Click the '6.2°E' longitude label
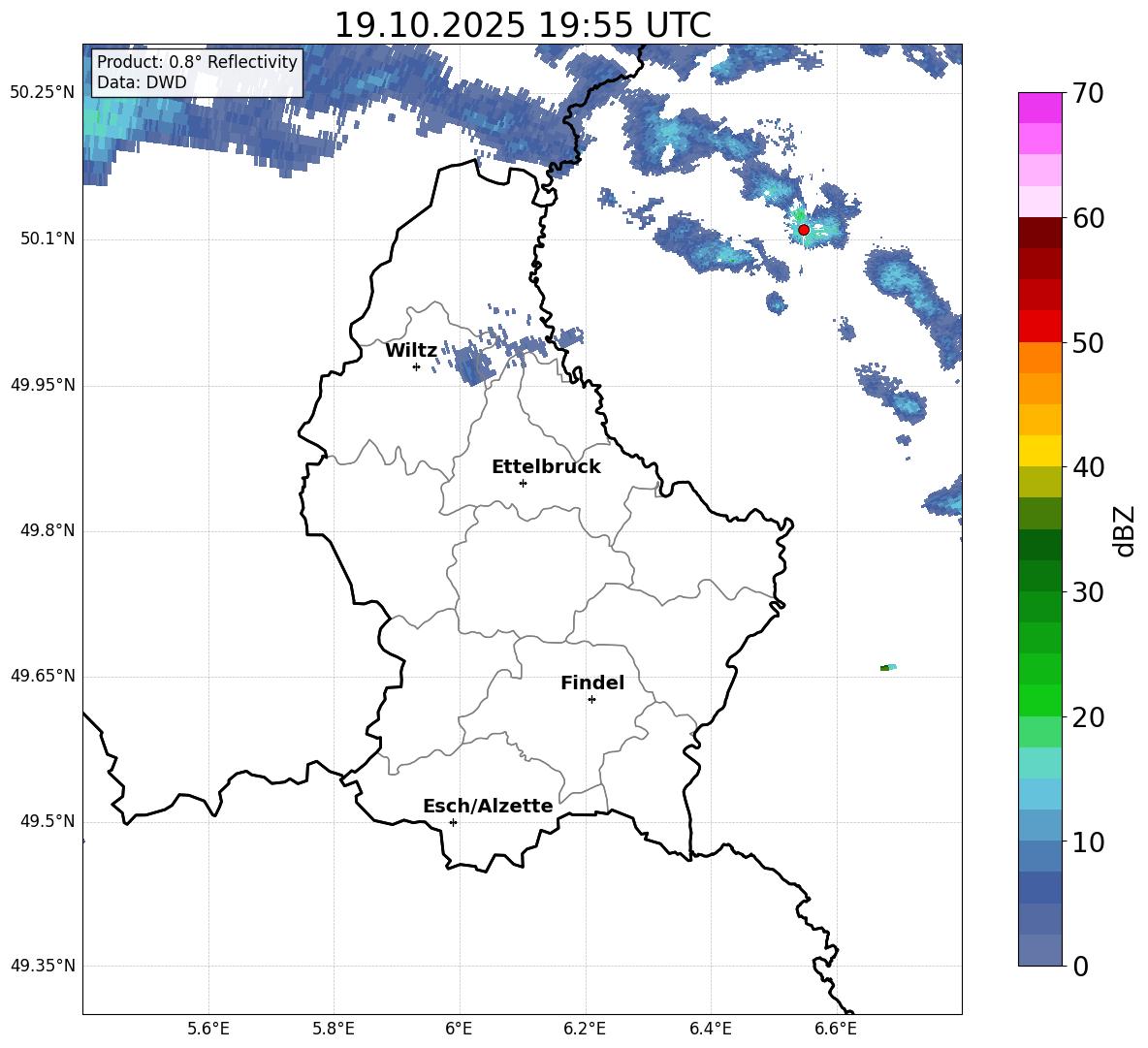Viewport: 1148px width, 1048px height. coord(585,1029)
